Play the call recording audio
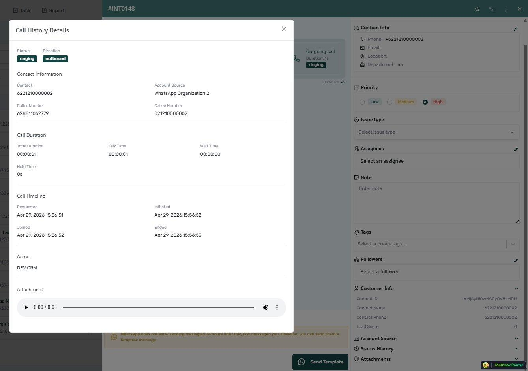This screenshot has width=528, height=371. coord(26,307)
